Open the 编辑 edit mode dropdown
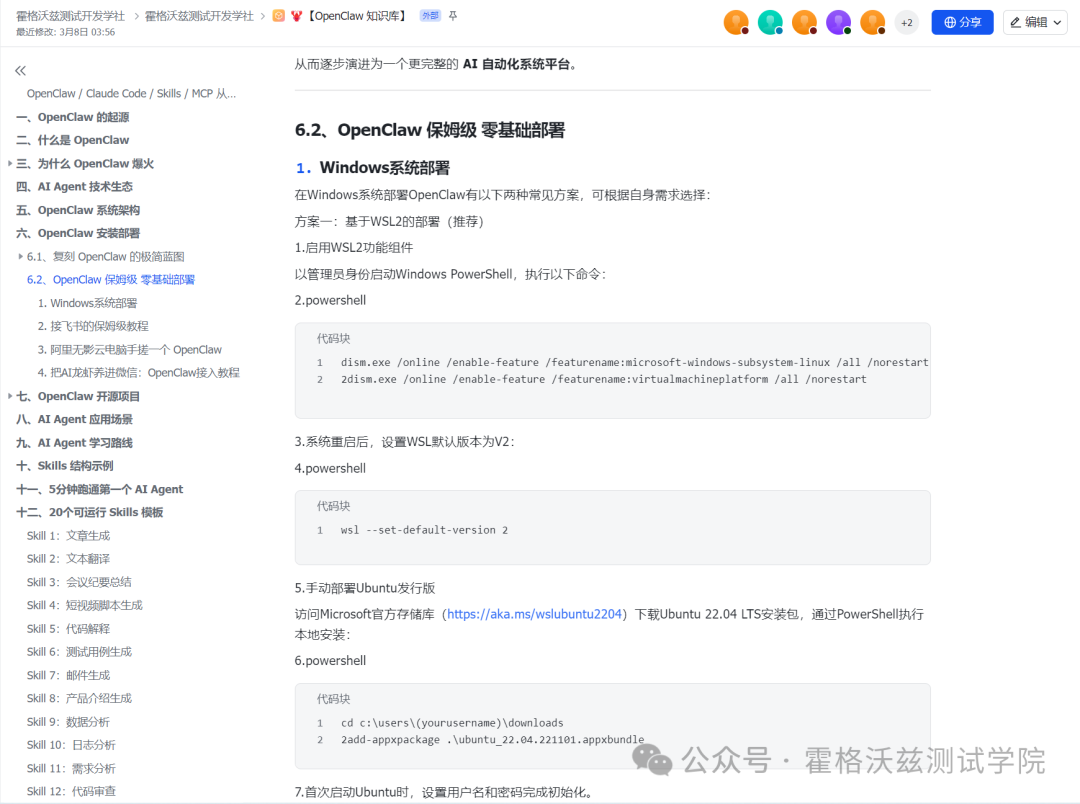This screenshot has height=804, width=1080. pos(1035,22)
